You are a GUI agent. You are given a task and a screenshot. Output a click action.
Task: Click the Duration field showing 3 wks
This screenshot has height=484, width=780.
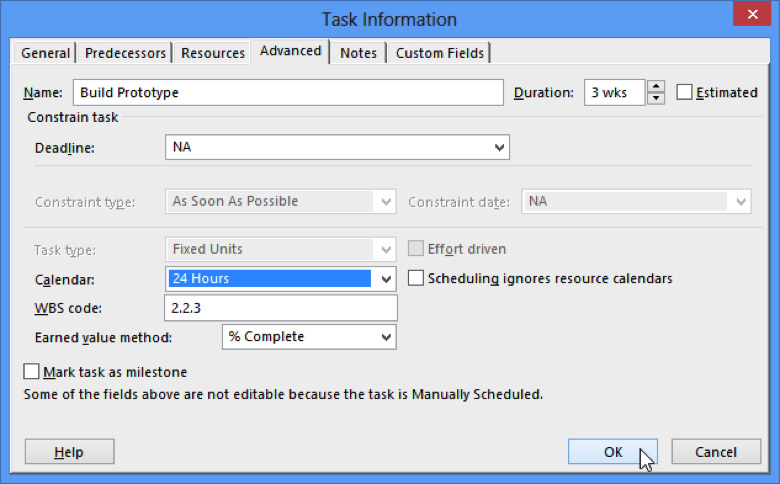tap(614, 93)
